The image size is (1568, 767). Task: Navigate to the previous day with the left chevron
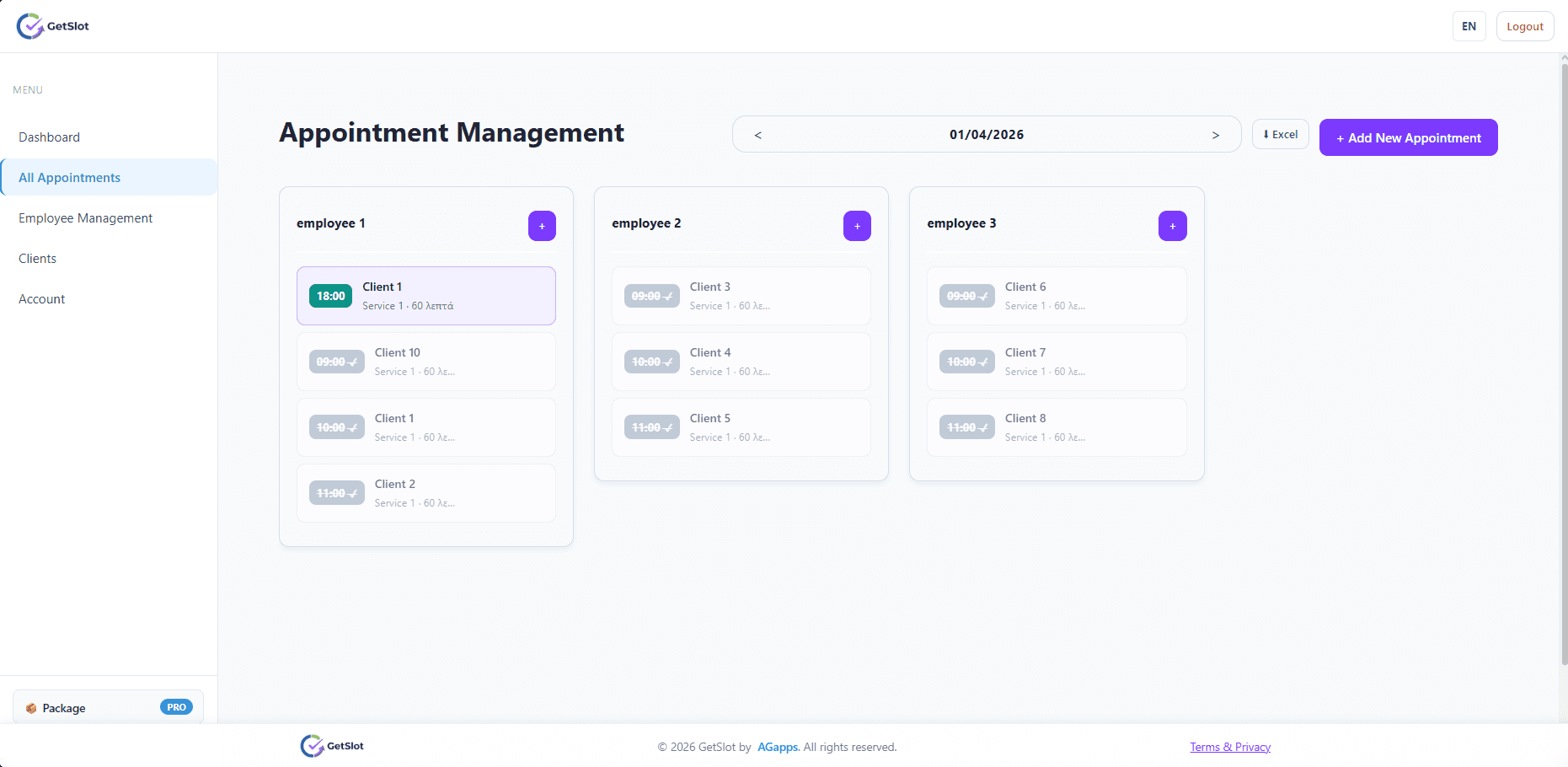pyautogui.click(x=757, y=134)
